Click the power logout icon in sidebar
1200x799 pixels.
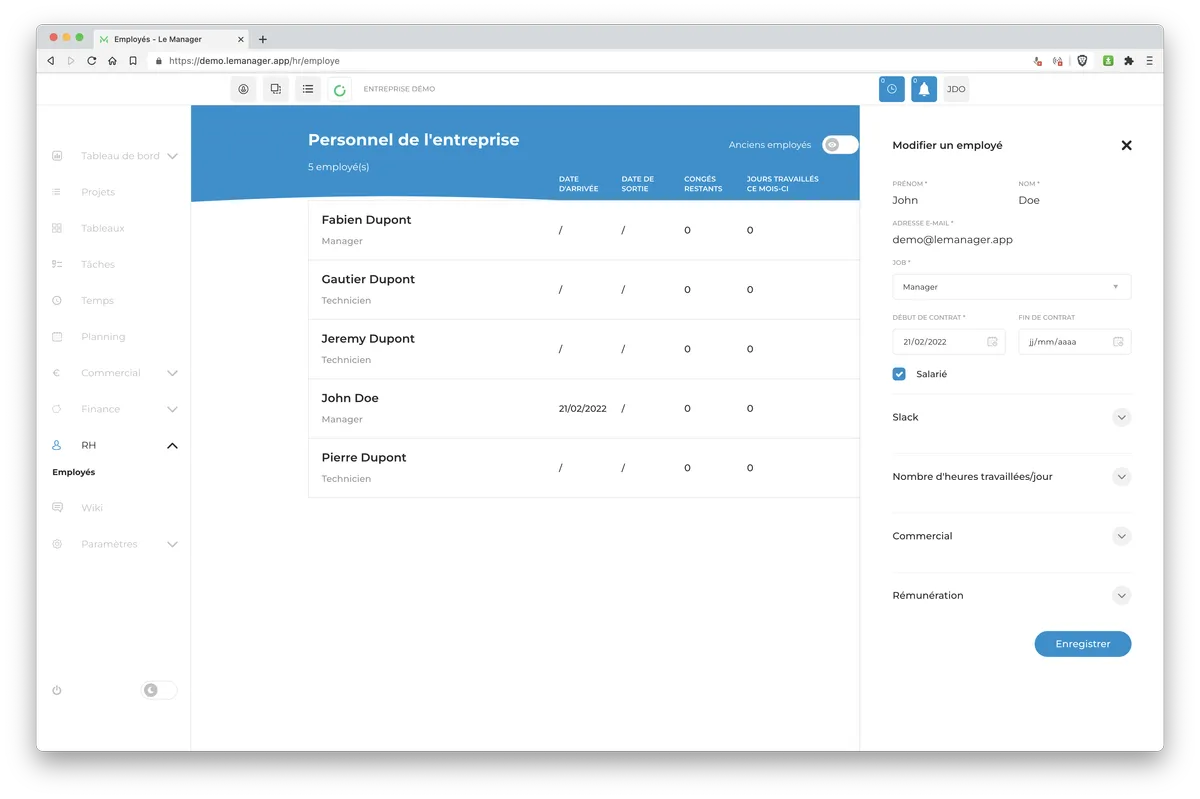pos(57,690)
